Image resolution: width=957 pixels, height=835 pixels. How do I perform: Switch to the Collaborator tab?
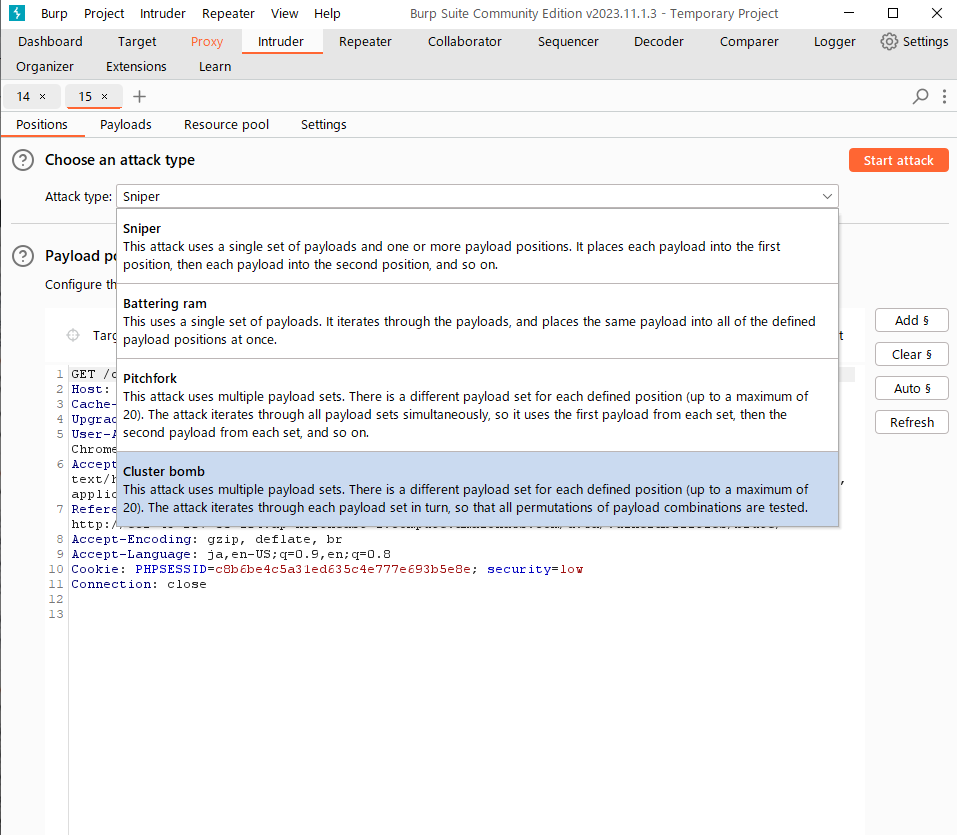pyautogui.click(x=464, y=42)
